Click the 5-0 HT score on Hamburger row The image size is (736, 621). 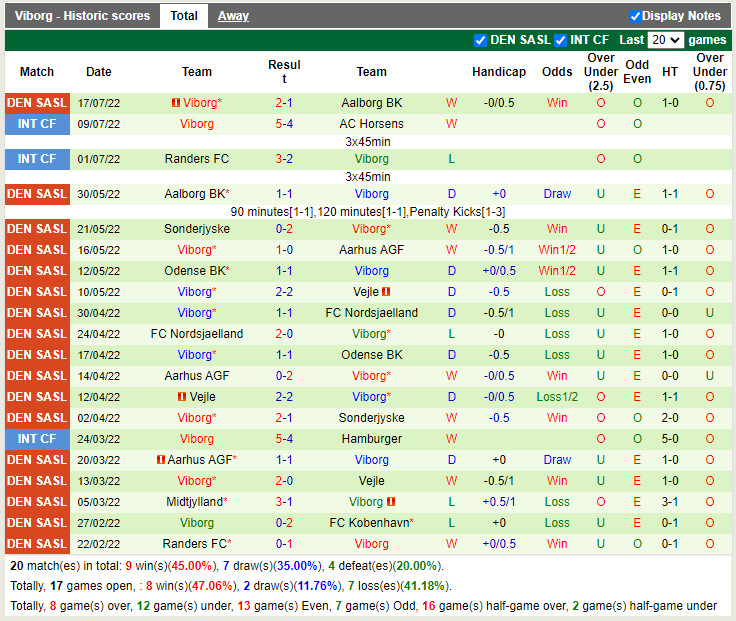670,439
